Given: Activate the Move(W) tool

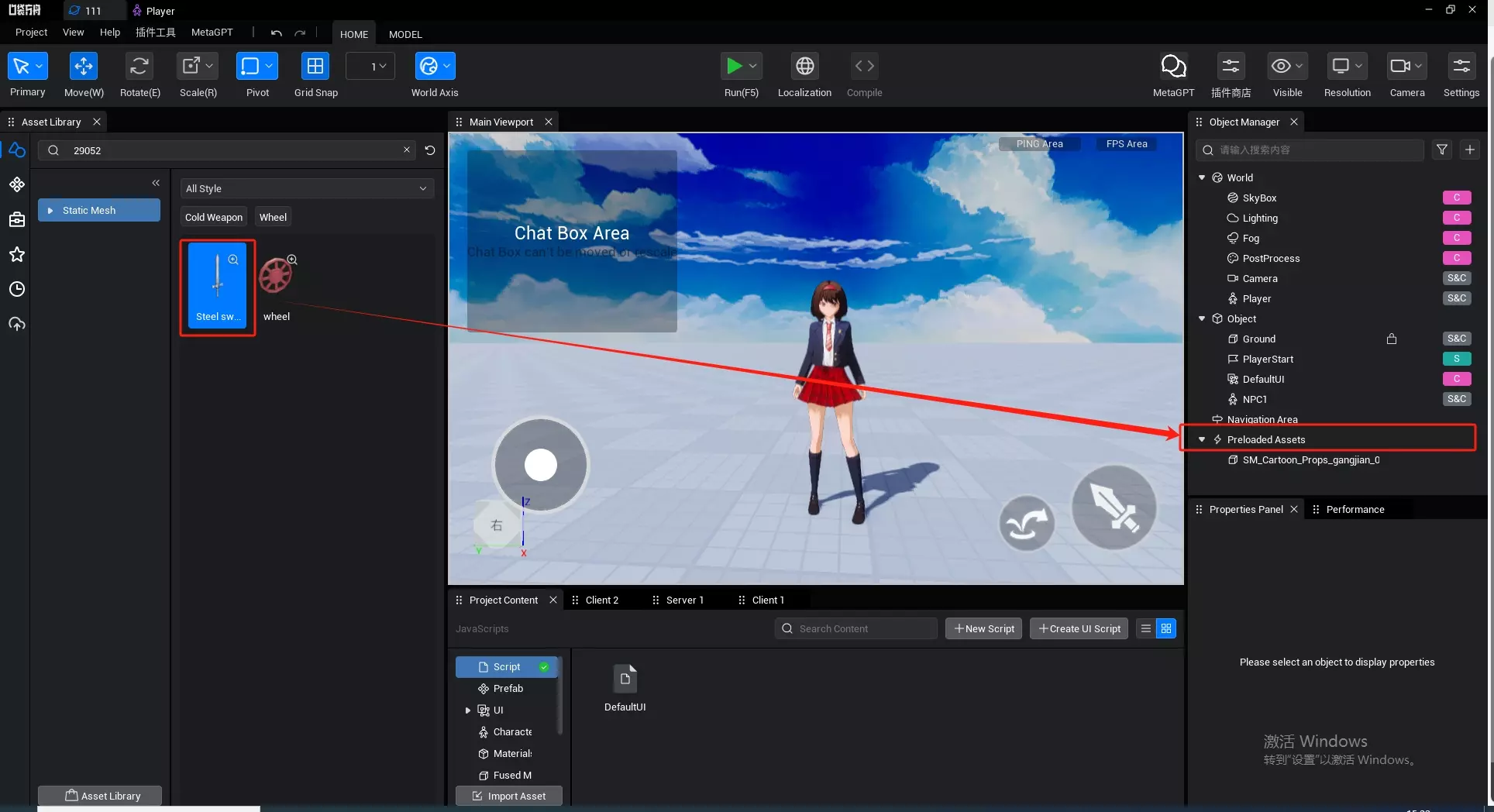Looking at the screenshot, I should [83, 66].
